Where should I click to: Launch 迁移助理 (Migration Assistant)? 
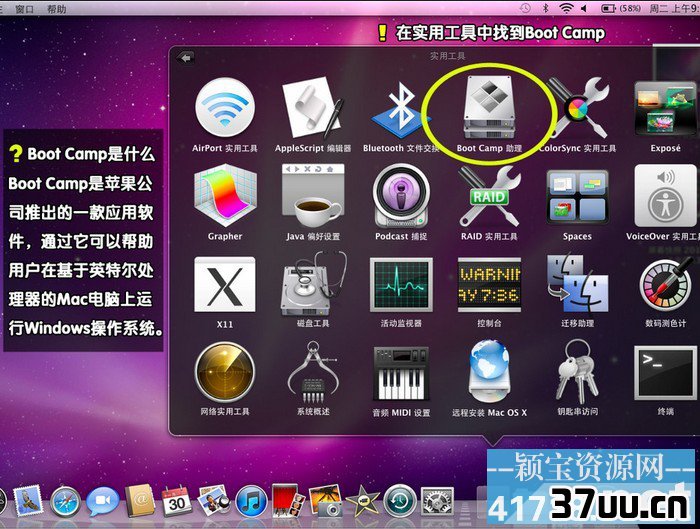[577, 284]
